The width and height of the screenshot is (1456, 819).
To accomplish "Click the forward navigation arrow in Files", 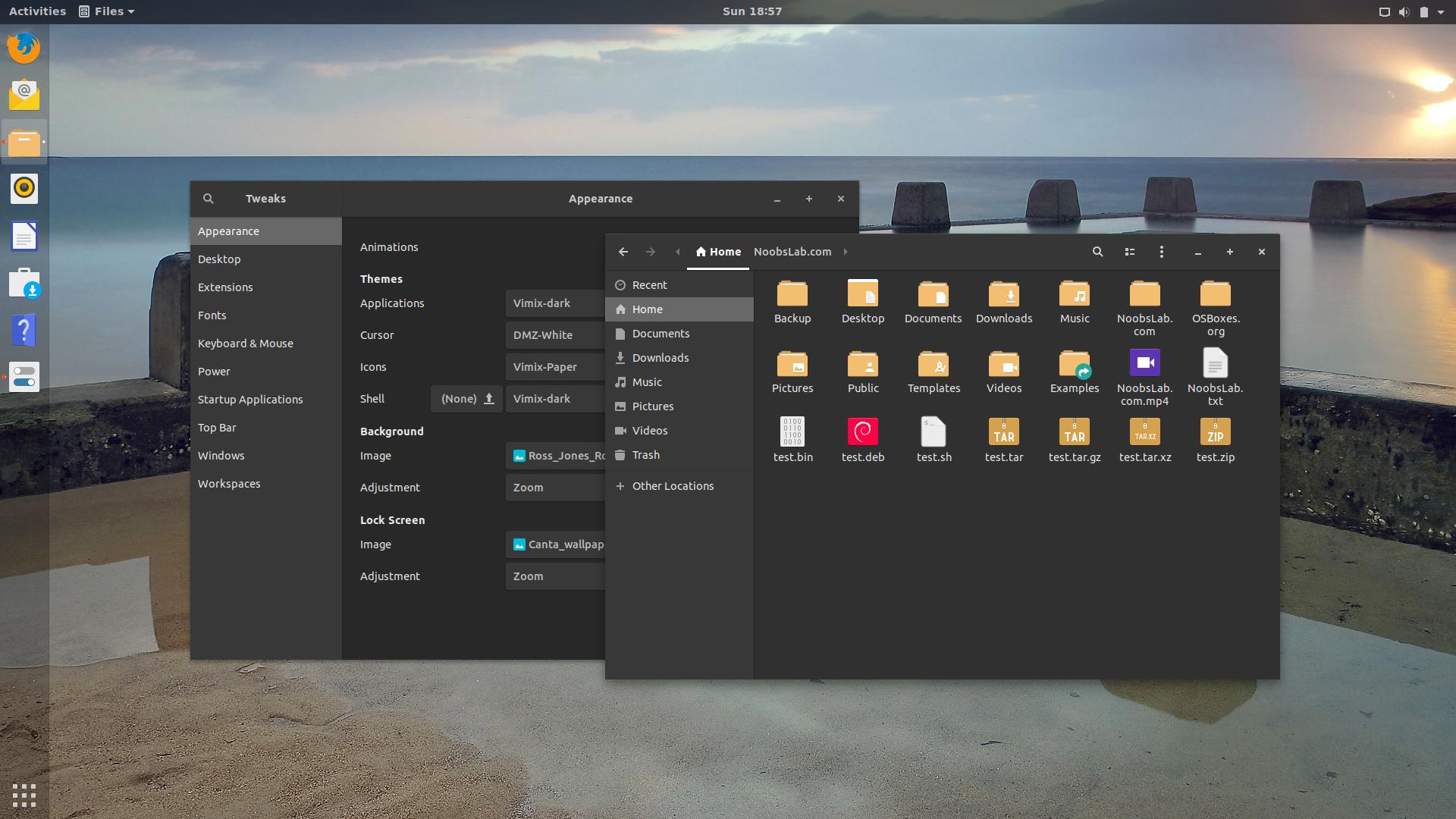I will [650, 251].
